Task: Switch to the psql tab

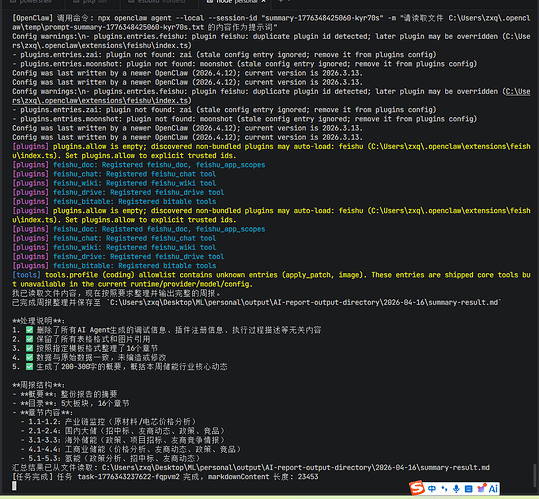Action: click(x=93, y=1)
